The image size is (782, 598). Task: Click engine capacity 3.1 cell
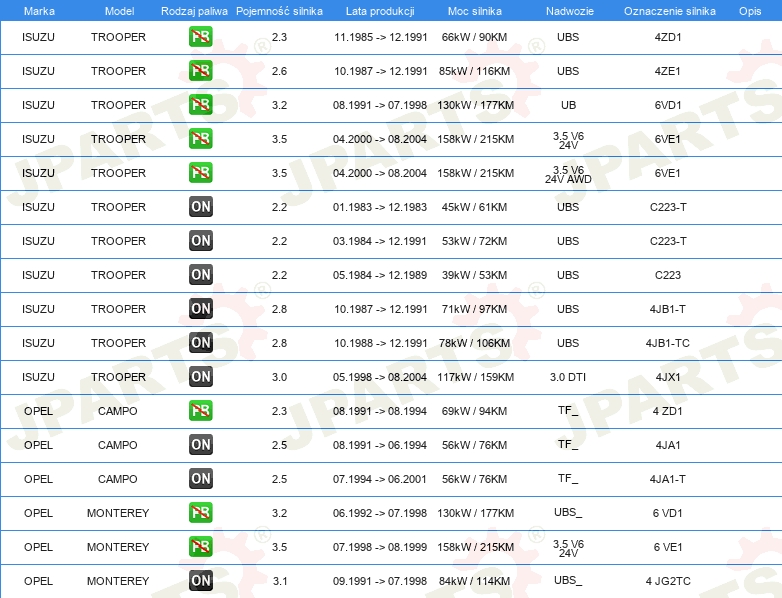pos(280,581)
